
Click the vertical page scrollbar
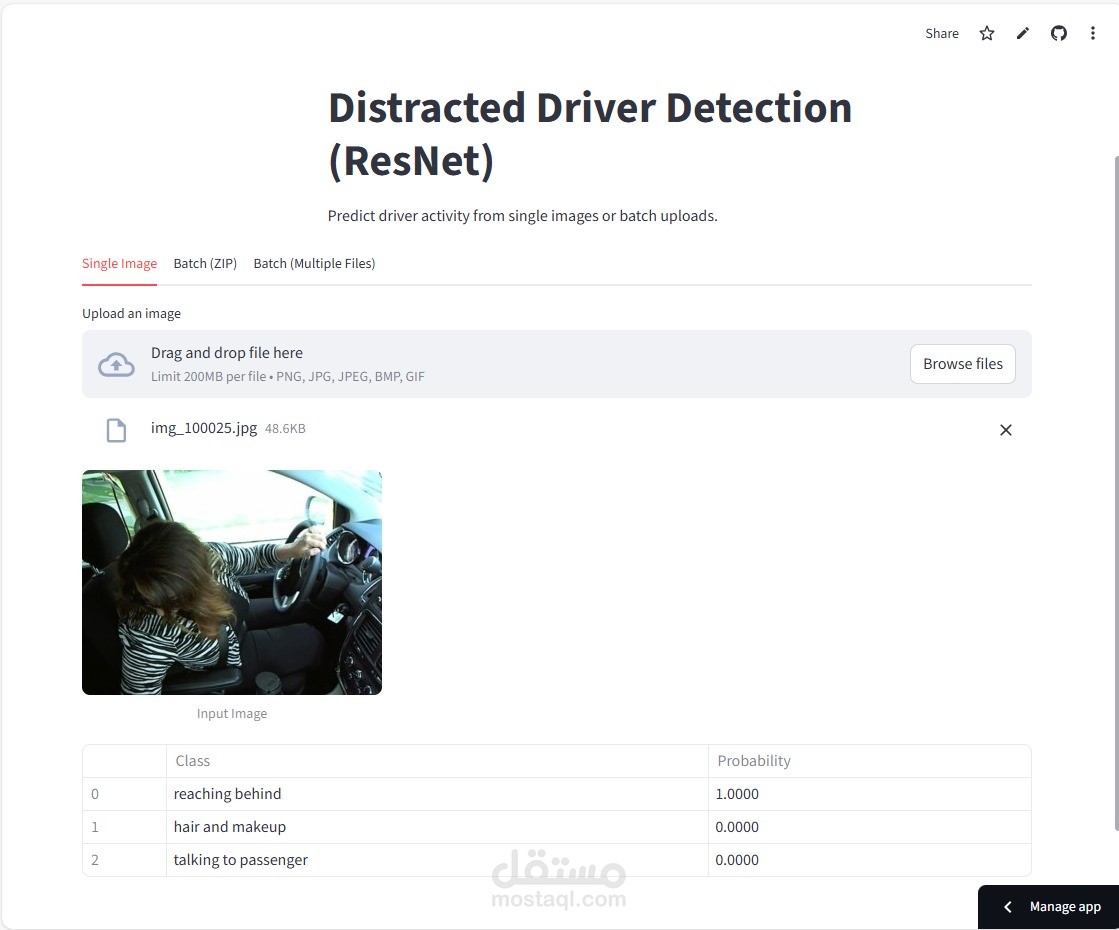(x=1115, y=492)
